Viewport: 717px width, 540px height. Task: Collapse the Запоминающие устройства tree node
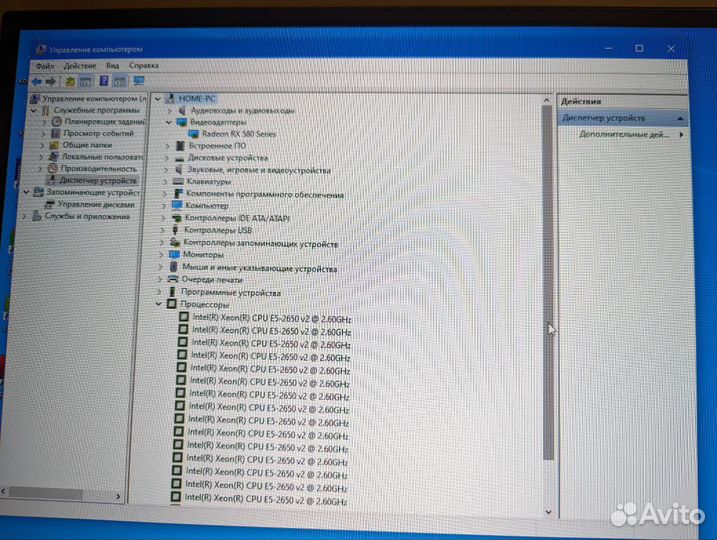tap(27, 192)
